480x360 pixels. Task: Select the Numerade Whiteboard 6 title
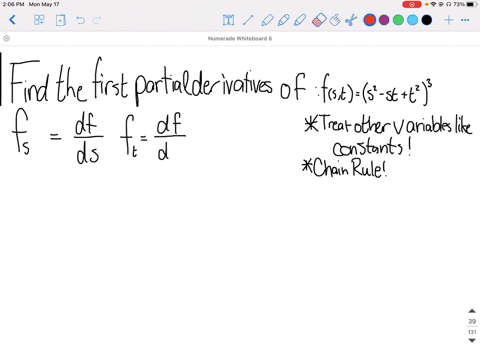point(240,38)
